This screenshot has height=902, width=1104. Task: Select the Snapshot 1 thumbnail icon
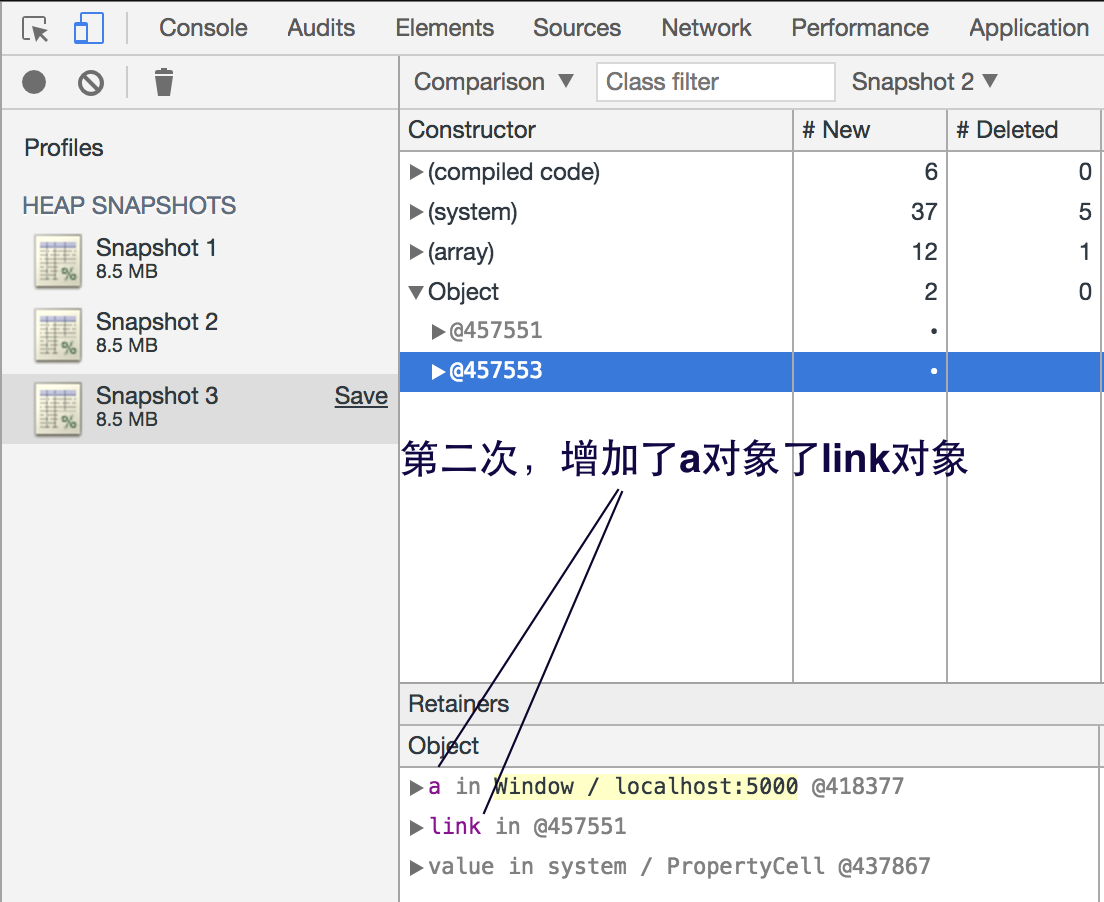click(x=57, y=260)
